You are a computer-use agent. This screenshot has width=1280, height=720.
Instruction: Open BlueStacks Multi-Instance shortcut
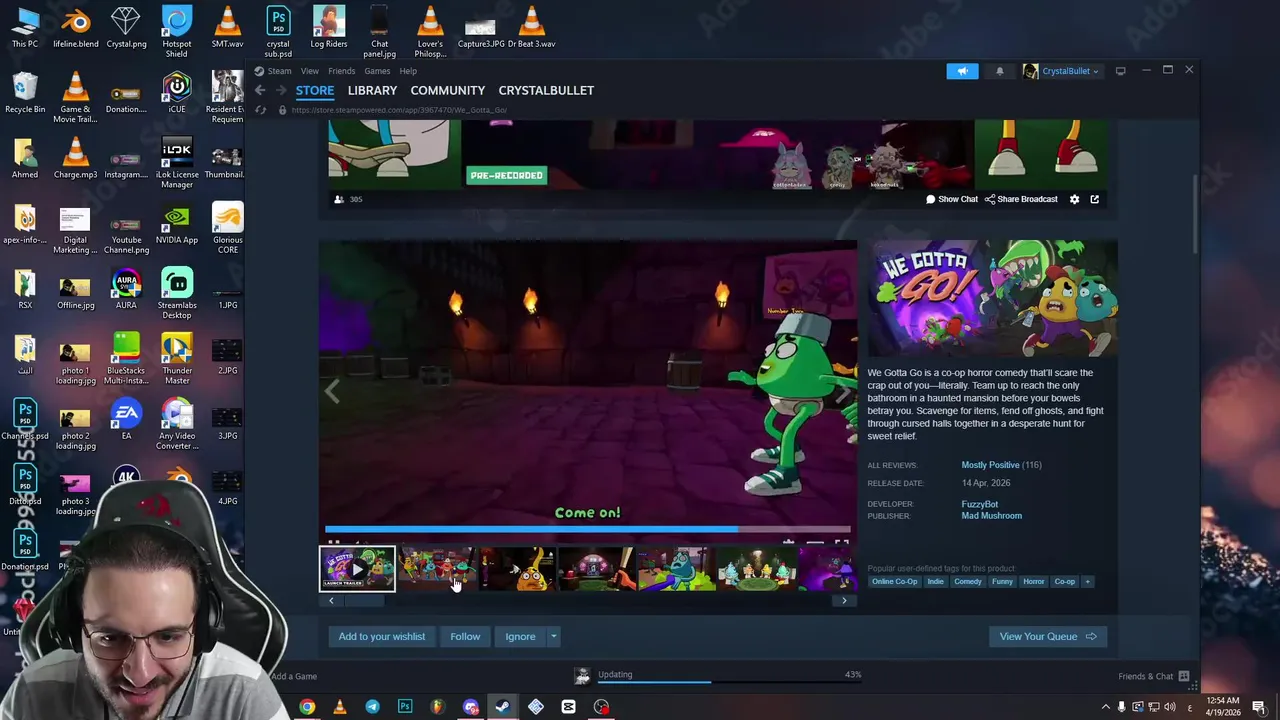pyautogui.click(x=126, y=359)
